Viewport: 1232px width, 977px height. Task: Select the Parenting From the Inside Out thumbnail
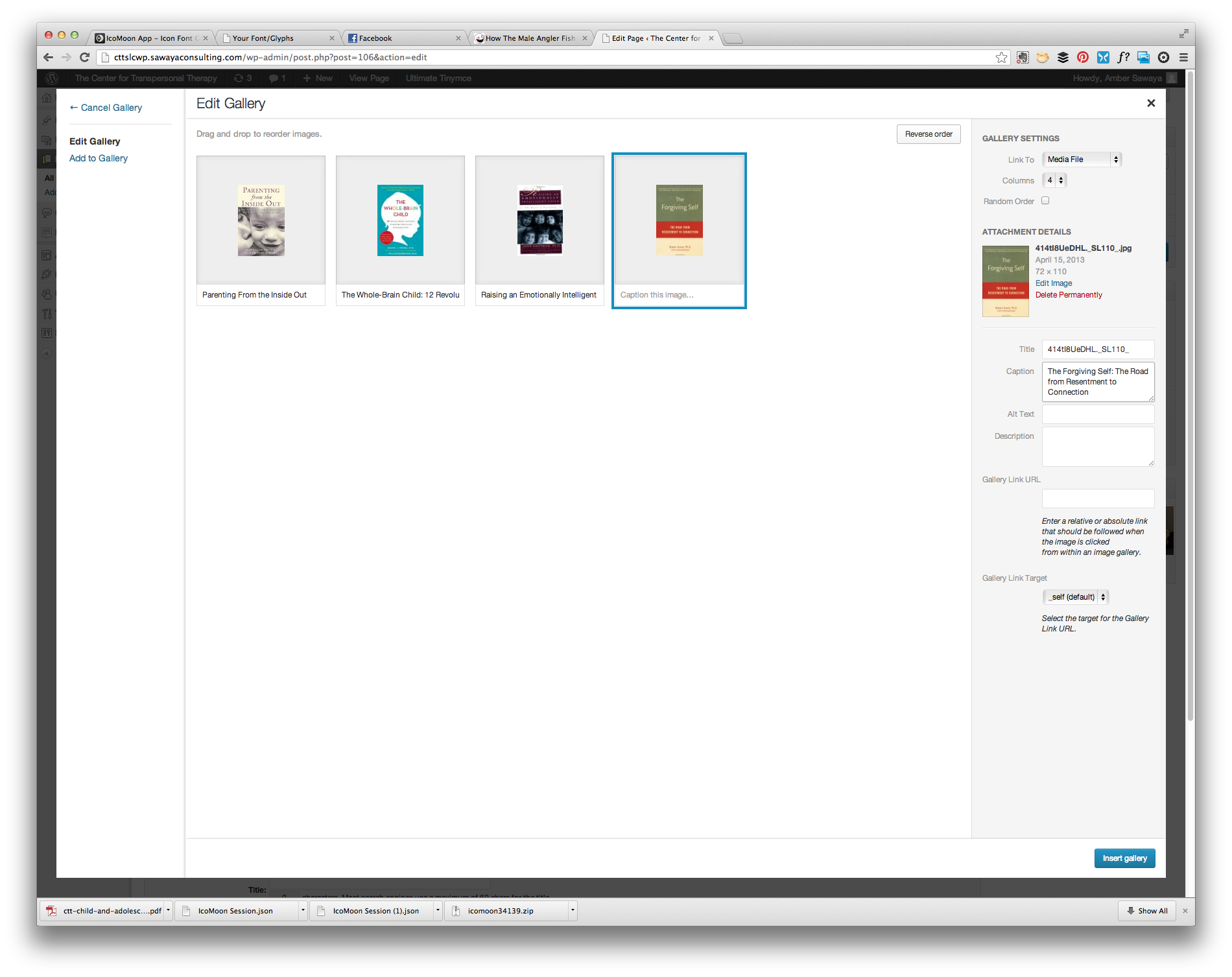261,220
